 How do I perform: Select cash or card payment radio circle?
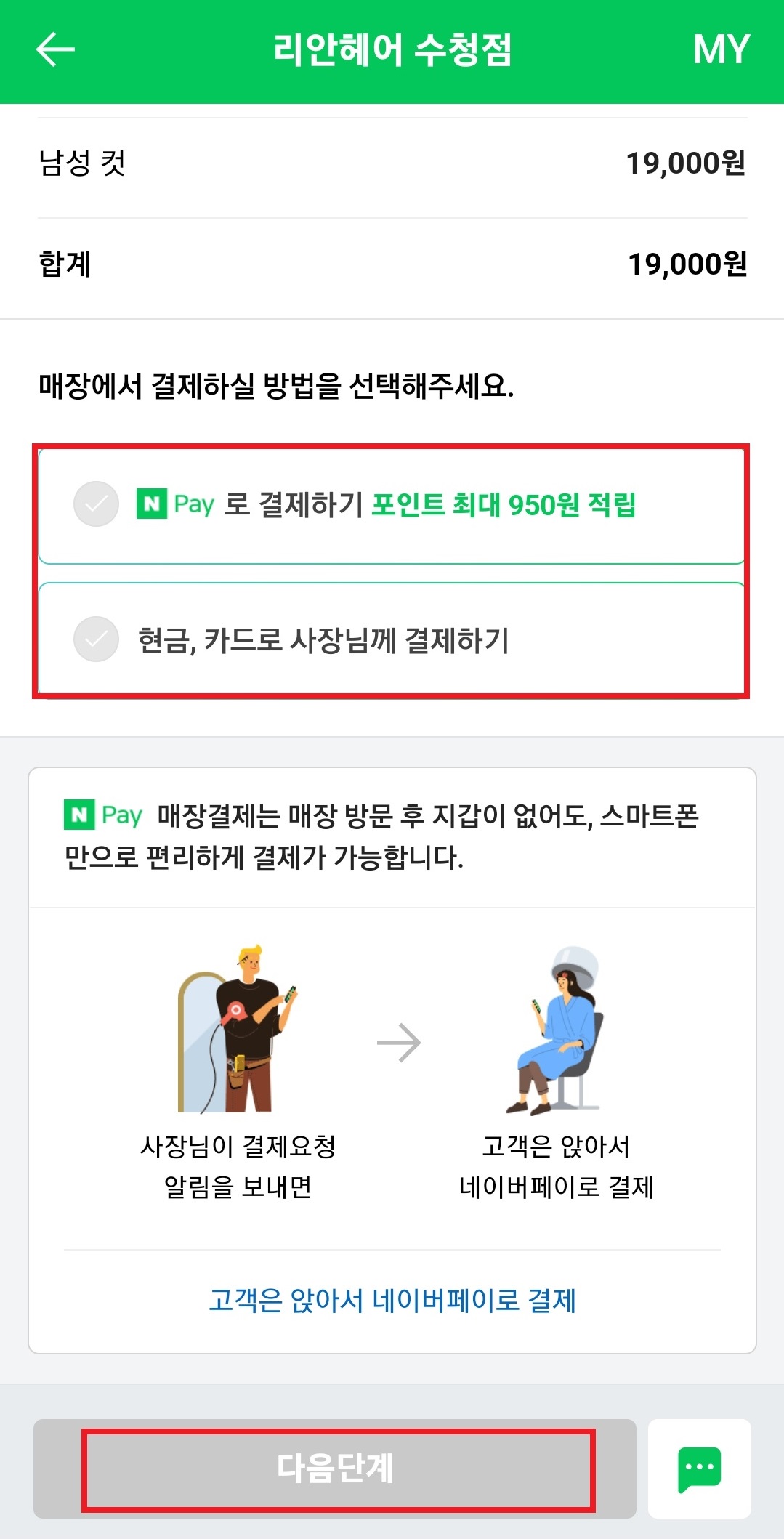coord(96,639)
